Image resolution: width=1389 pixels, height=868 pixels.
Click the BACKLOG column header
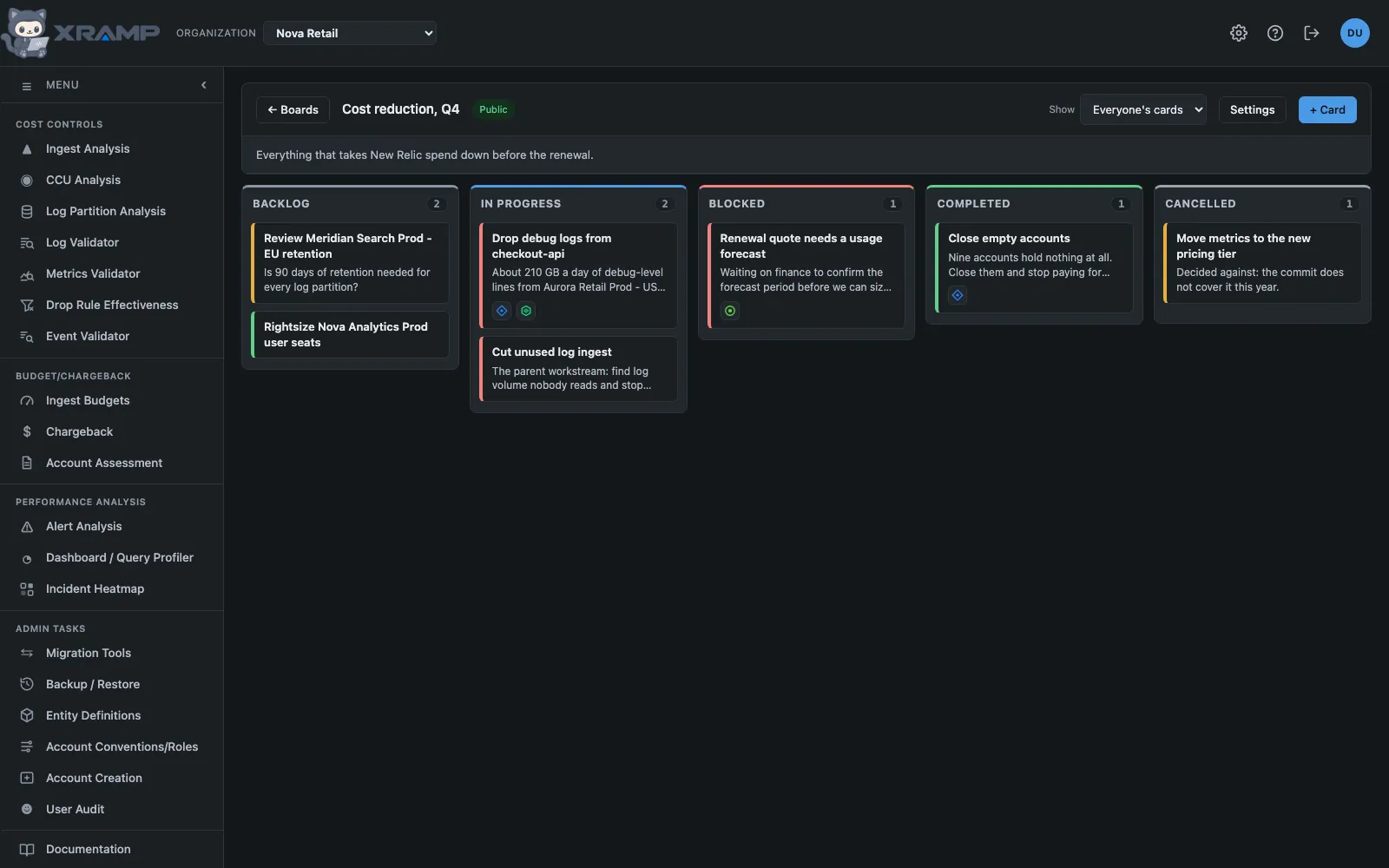281,204
